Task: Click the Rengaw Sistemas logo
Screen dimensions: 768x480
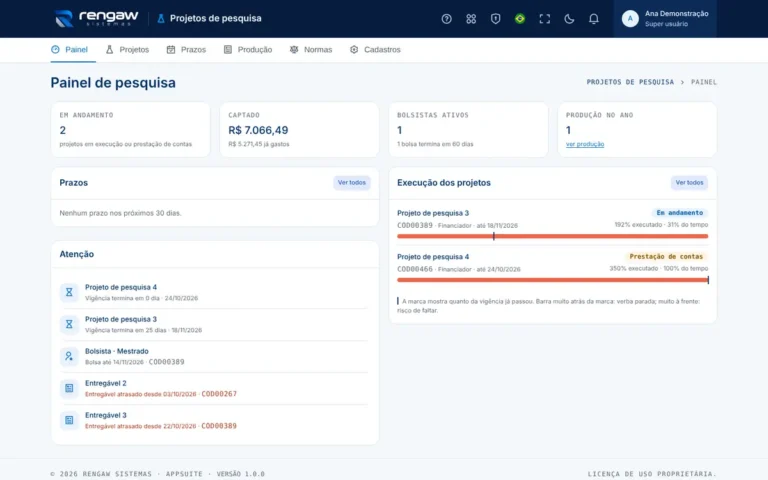Action: pos(96,19)
